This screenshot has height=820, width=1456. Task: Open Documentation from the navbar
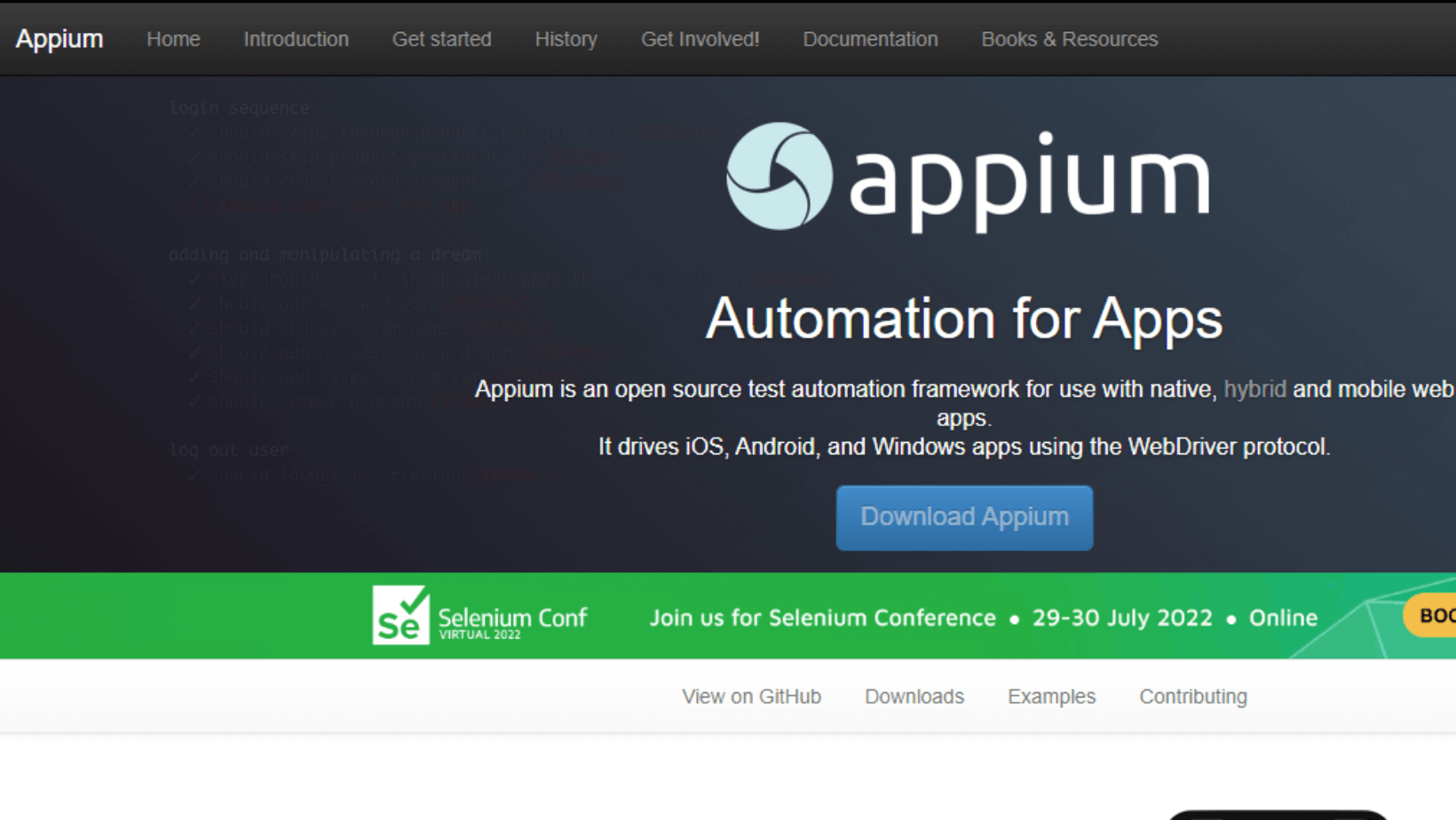pyautogui.click(x=870, y=39)
